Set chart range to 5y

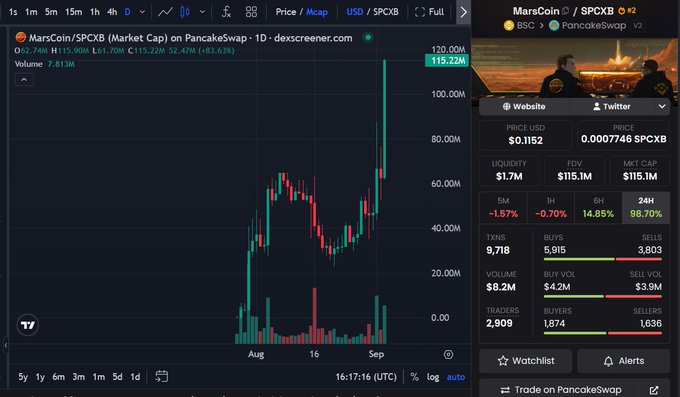(23, 377)
